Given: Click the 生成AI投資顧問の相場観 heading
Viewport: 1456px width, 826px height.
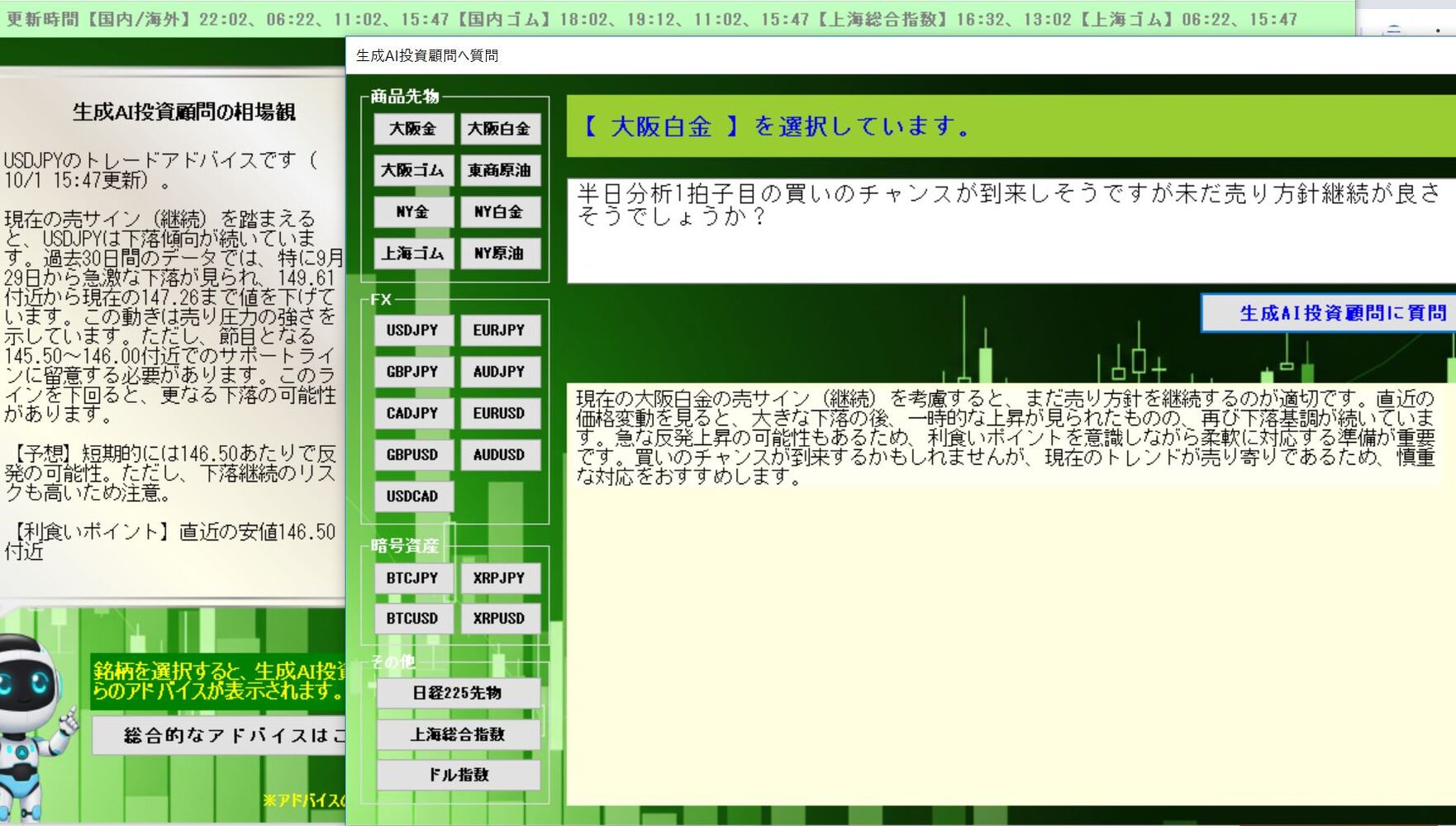Looking at the screenshot, I should [x=183, y=112].
